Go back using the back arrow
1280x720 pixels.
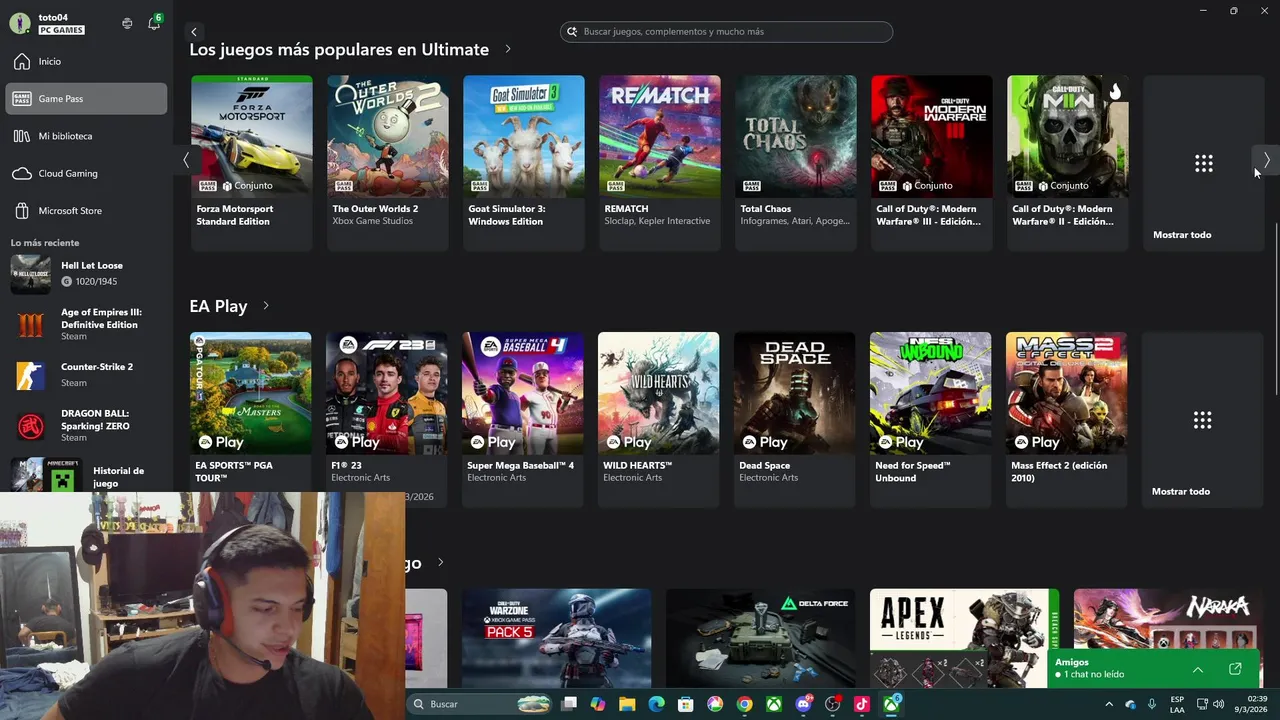[x=194, y=32]
